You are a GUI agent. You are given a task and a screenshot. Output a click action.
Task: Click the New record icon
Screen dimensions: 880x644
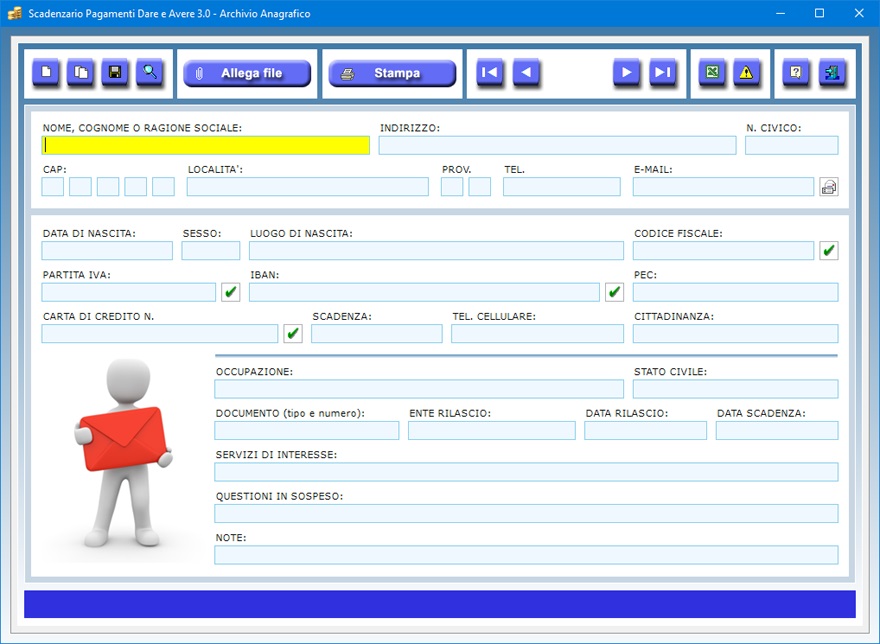click(46, 72)
